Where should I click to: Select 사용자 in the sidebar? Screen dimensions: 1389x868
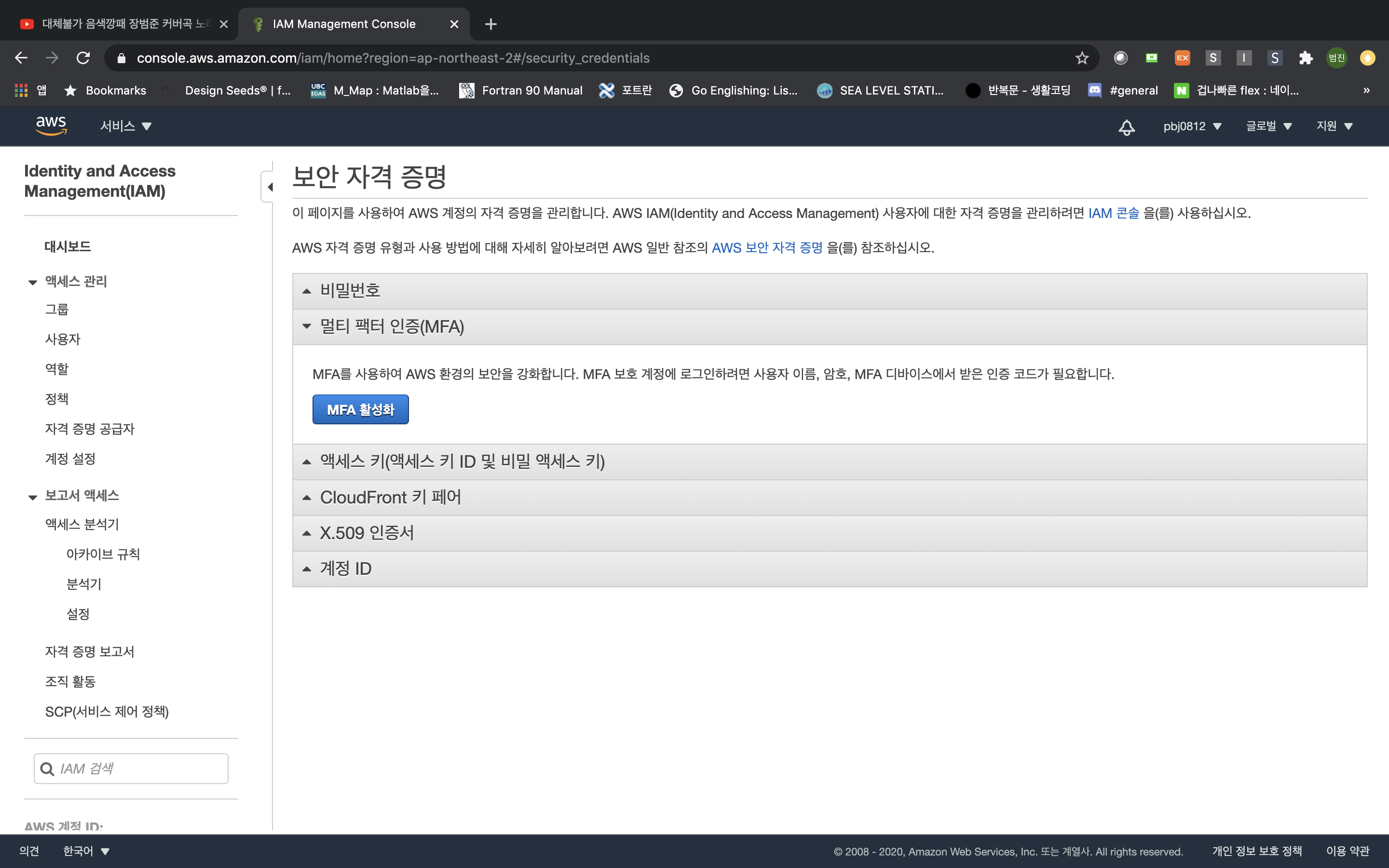point(63,339)
